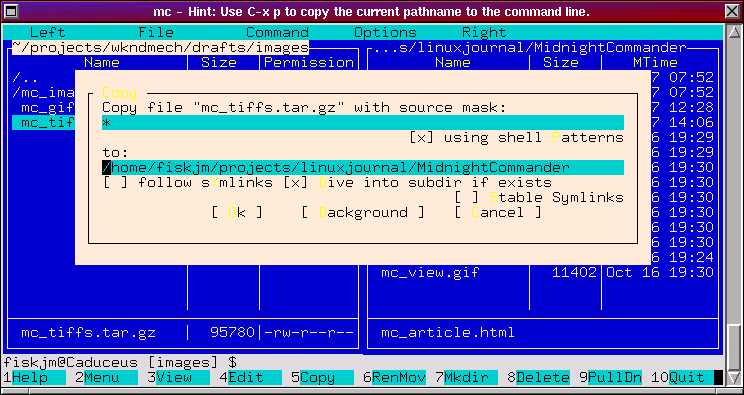Run copy via Background button

[363, 212]
